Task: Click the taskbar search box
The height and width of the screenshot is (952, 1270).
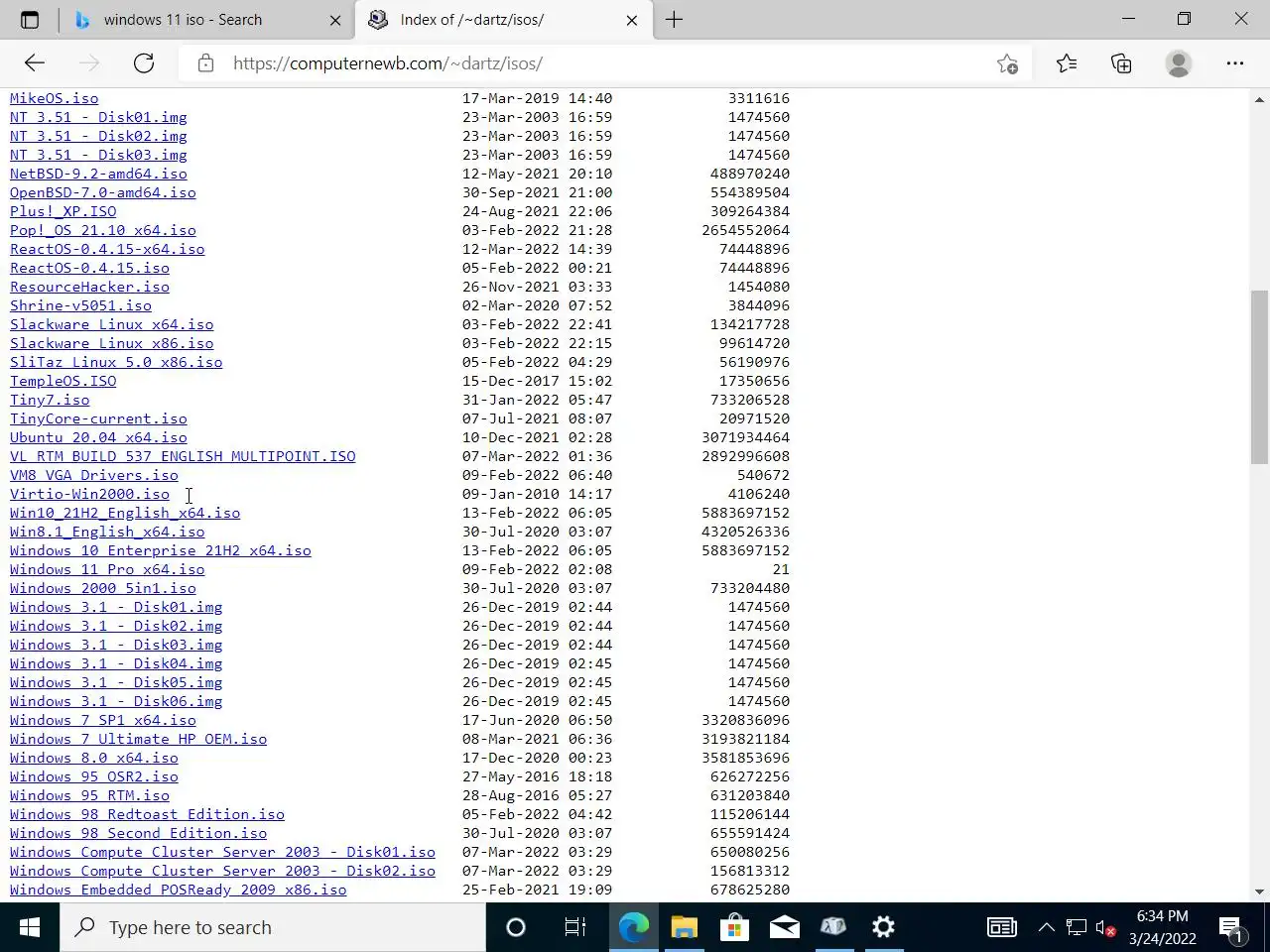Action: click(273, 927)
